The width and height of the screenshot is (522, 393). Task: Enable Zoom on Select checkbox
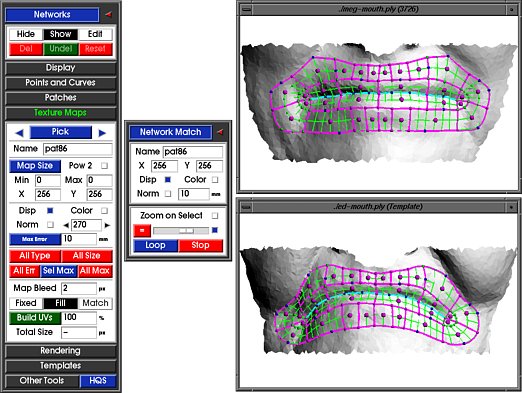[215, 216]
